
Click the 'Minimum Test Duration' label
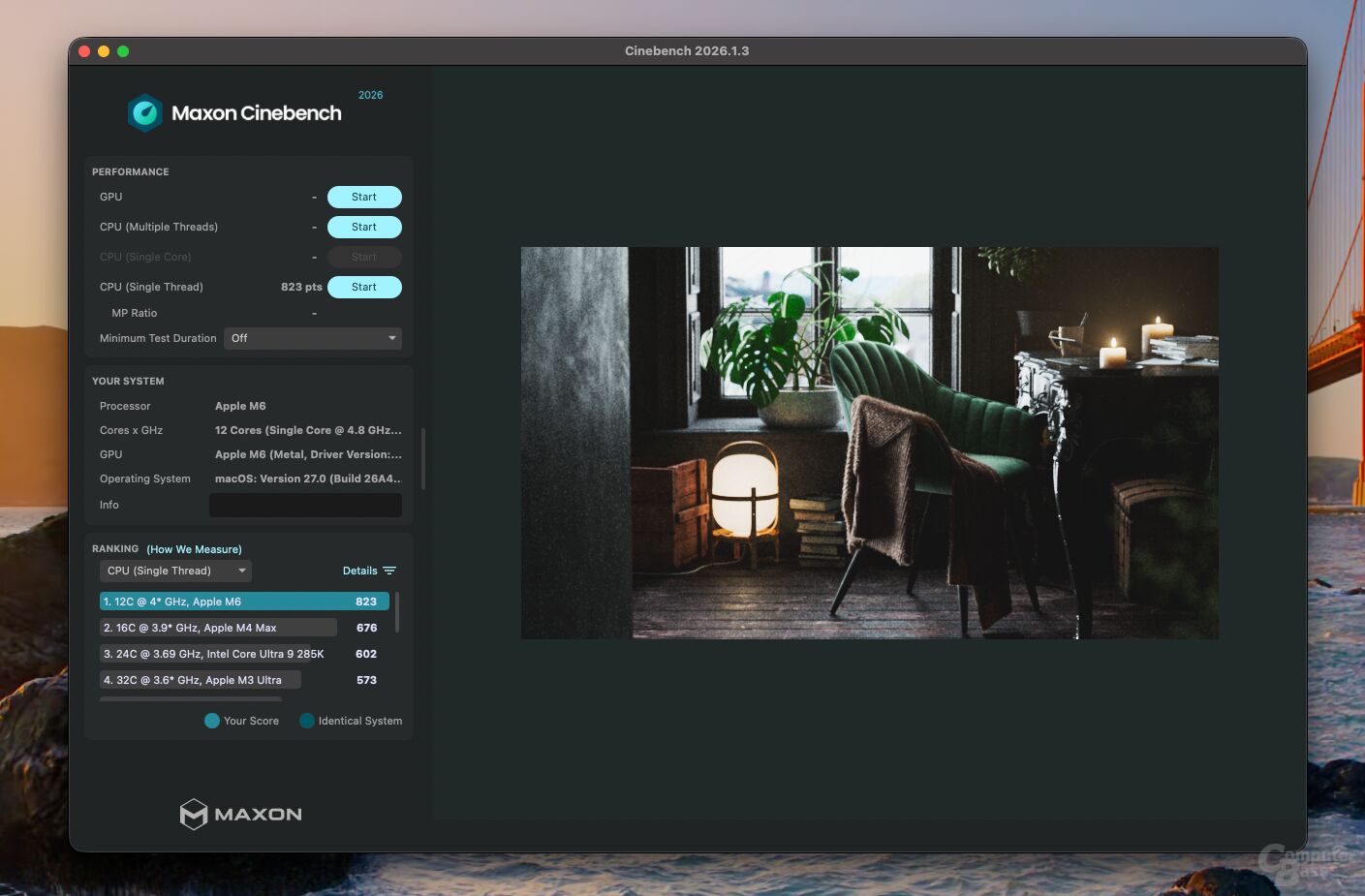click(x=158, y=338)
